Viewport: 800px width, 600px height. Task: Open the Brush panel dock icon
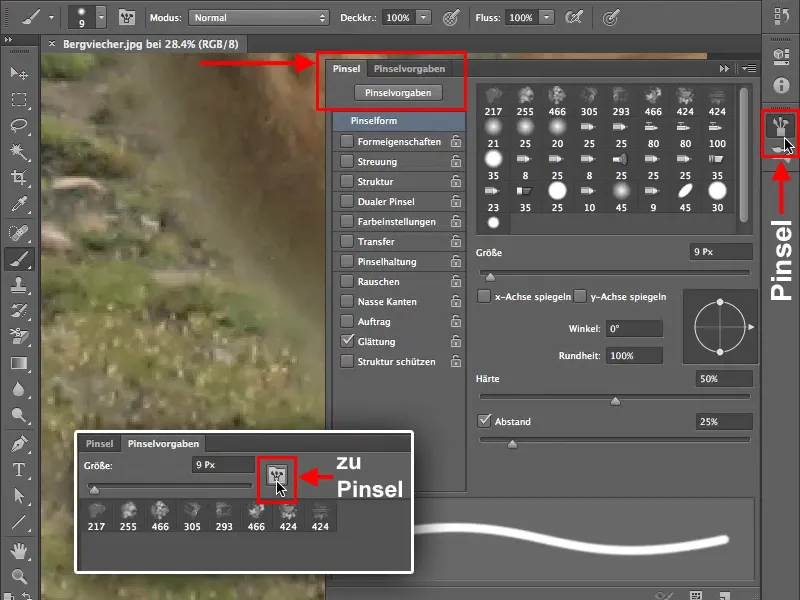[781, 126]
